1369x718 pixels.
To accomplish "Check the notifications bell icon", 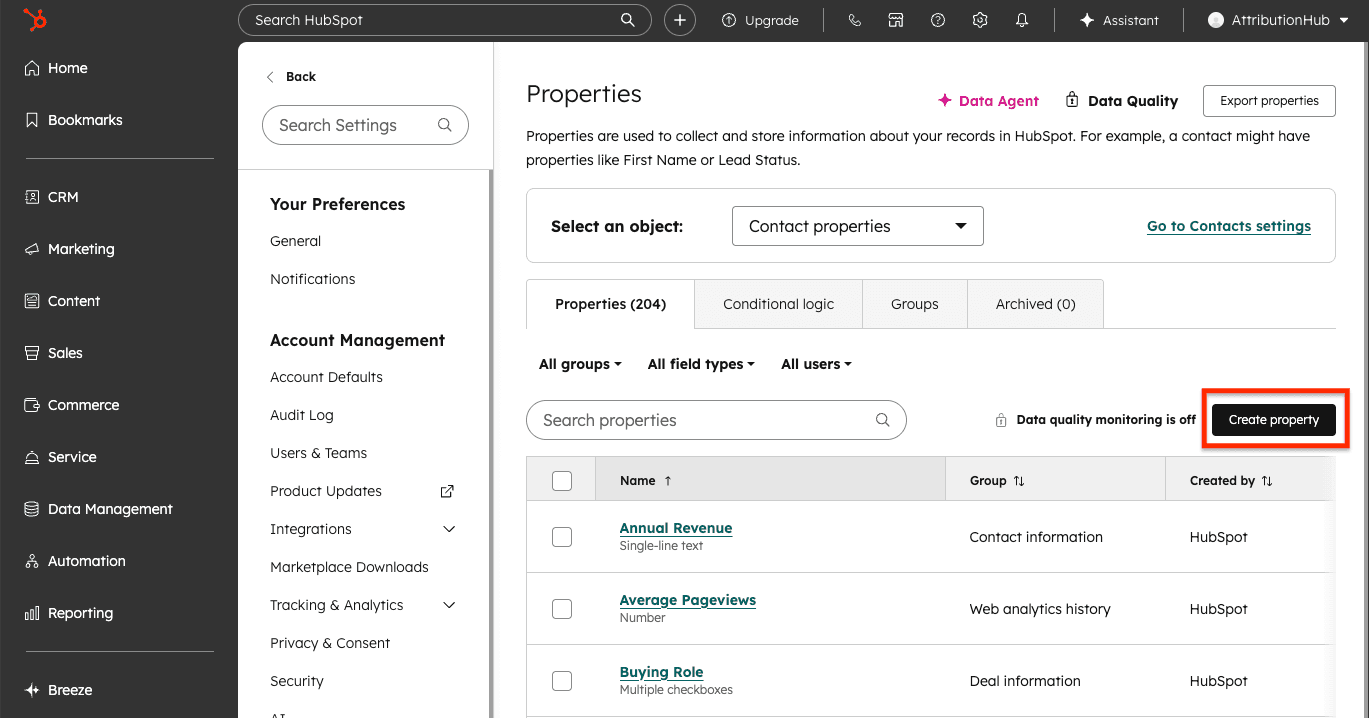I will (1021, 19).
